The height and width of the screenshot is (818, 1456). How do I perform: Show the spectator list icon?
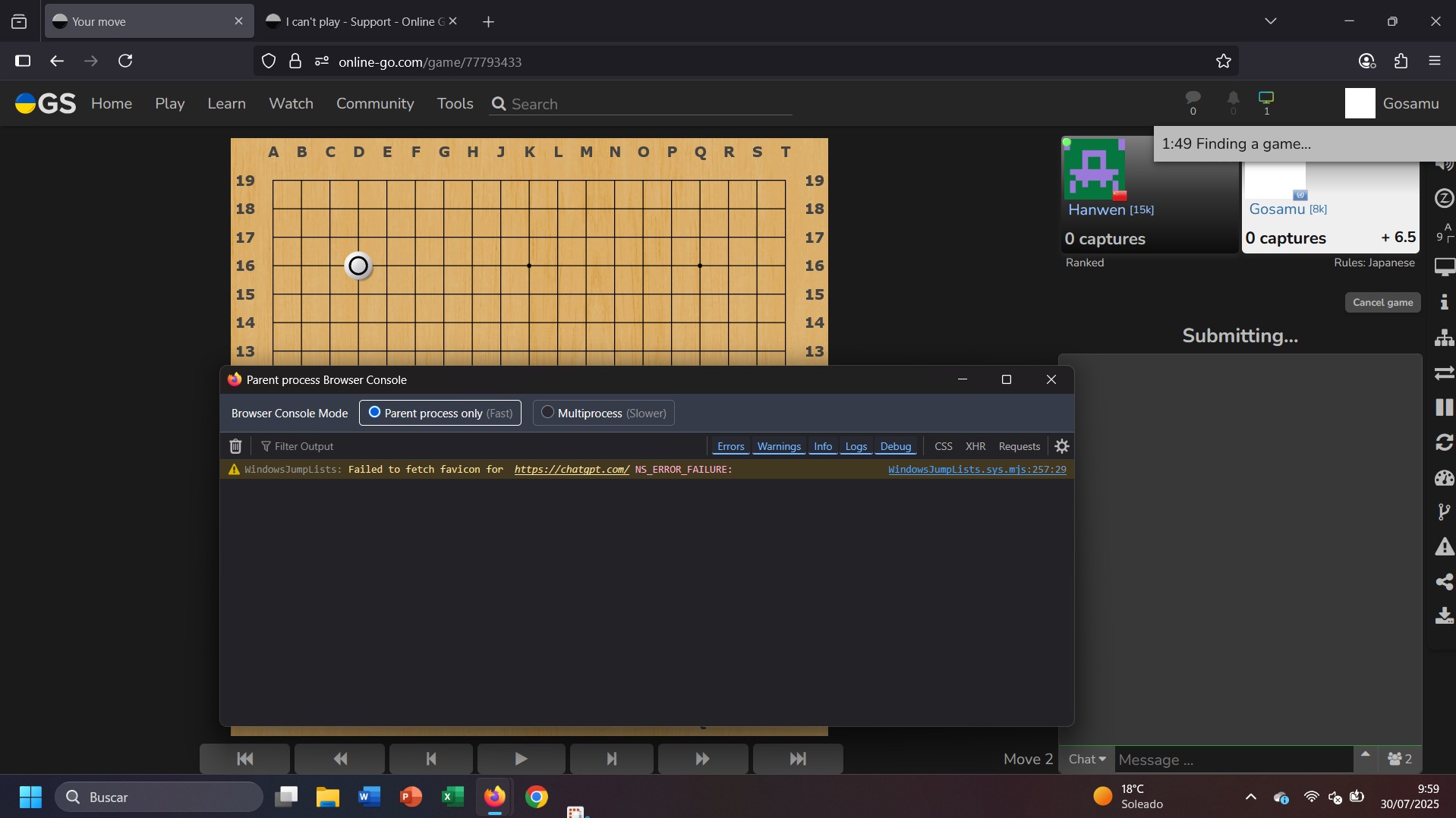tap(1399, 759)
